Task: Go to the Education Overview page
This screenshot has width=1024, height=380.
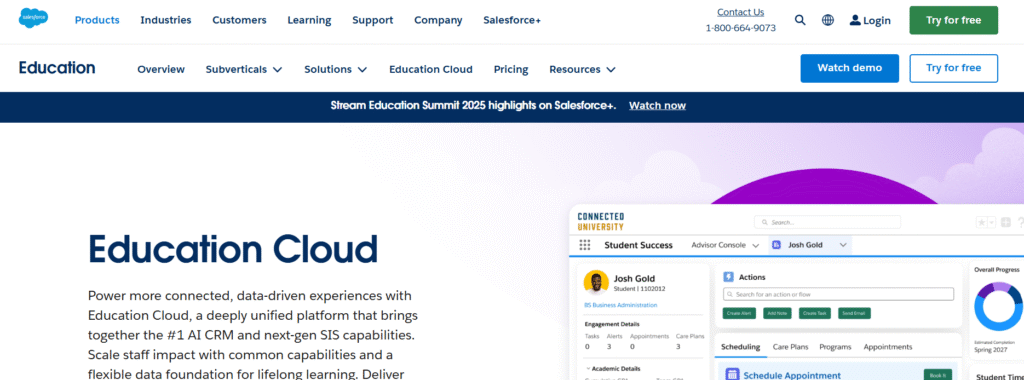Action: pos(161,69)
